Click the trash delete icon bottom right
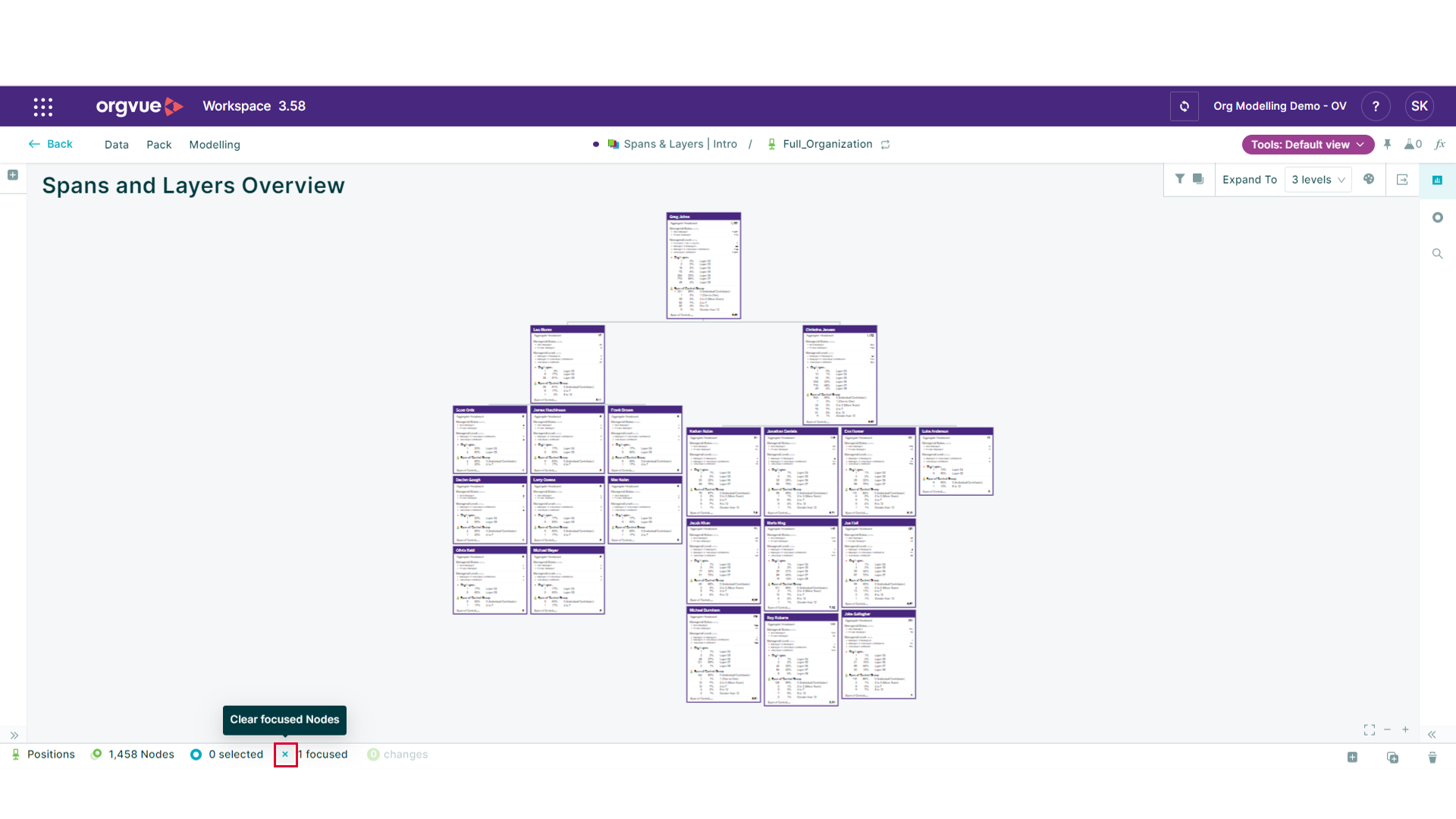Viewport: 1456px width, 819px height. pos(1432,758)
